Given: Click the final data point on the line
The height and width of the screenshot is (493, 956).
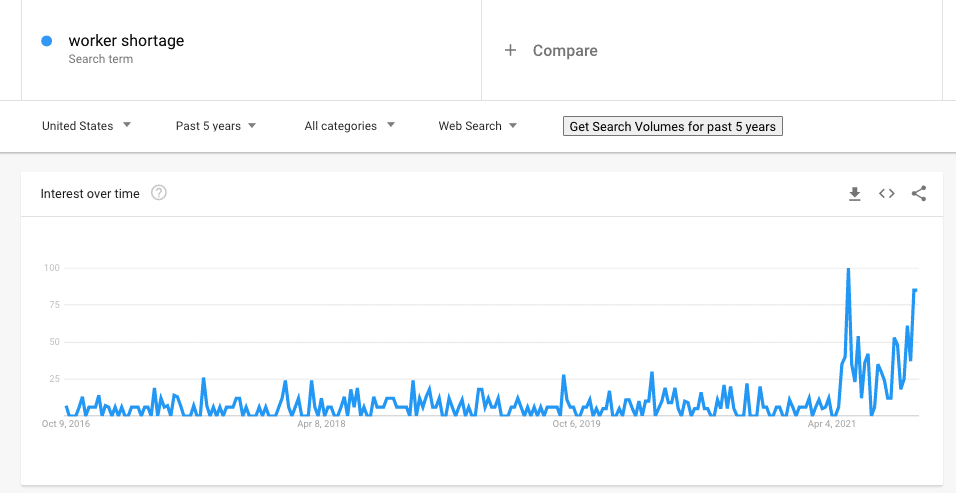Looking at the screenshot, I should click(x=916, y=290).
